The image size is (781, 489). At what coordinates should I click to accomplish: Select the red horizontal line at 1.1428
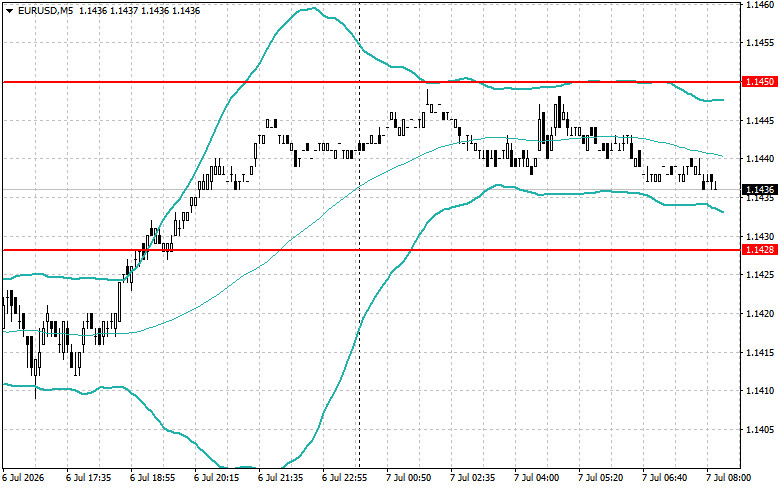pyautogui.click(x=371, y=249)
